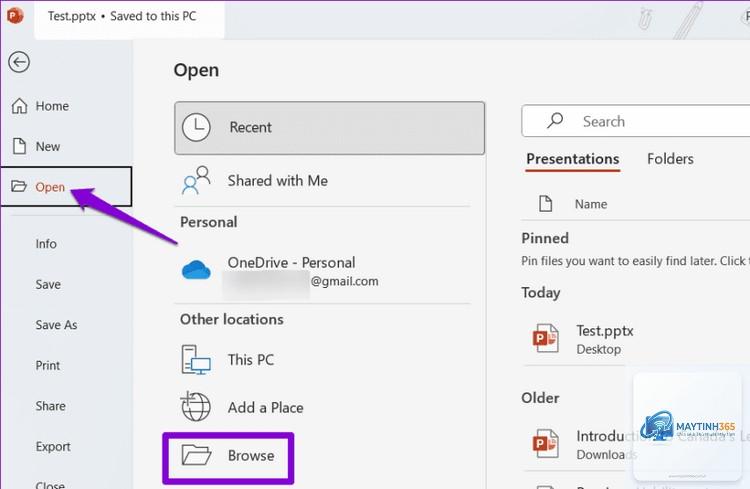Click the Desktop path under Test.pptx

click(598, 349)
